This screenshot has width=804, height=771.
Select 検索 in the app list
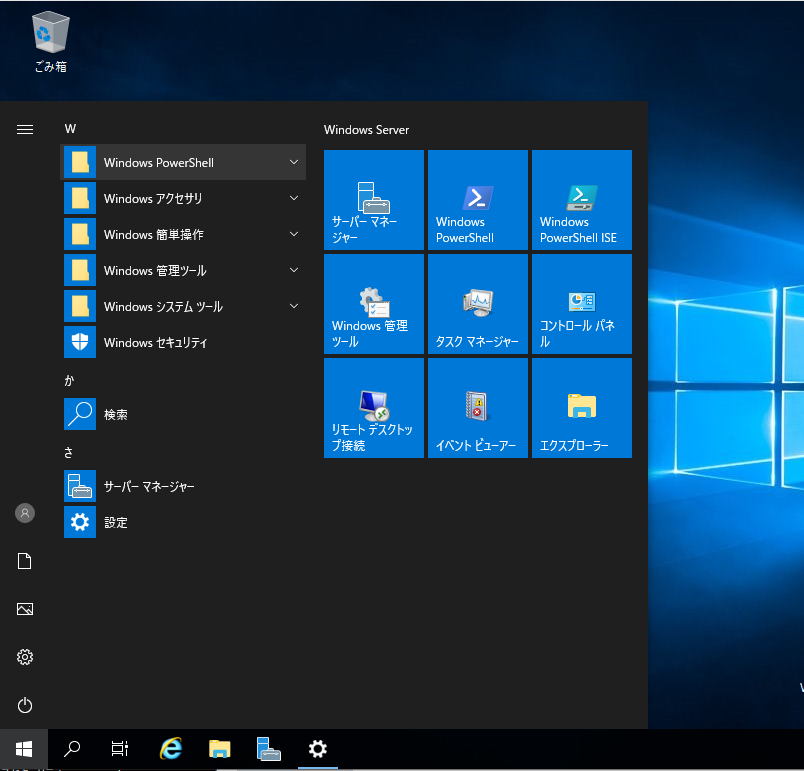pyautogui.click(x=115, y=415)
